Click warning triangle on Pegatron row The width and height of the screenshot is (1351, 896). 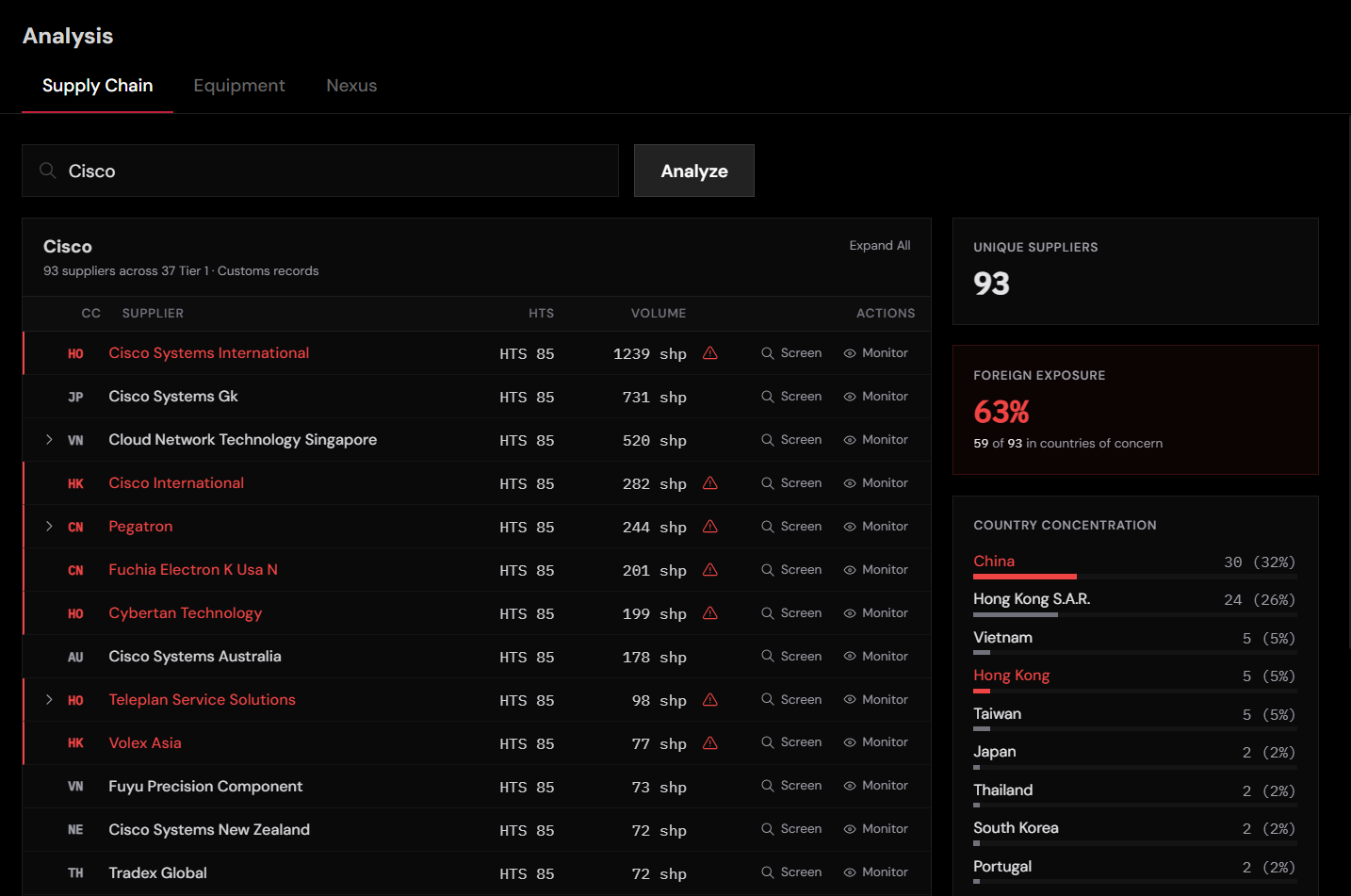[710, 527]
